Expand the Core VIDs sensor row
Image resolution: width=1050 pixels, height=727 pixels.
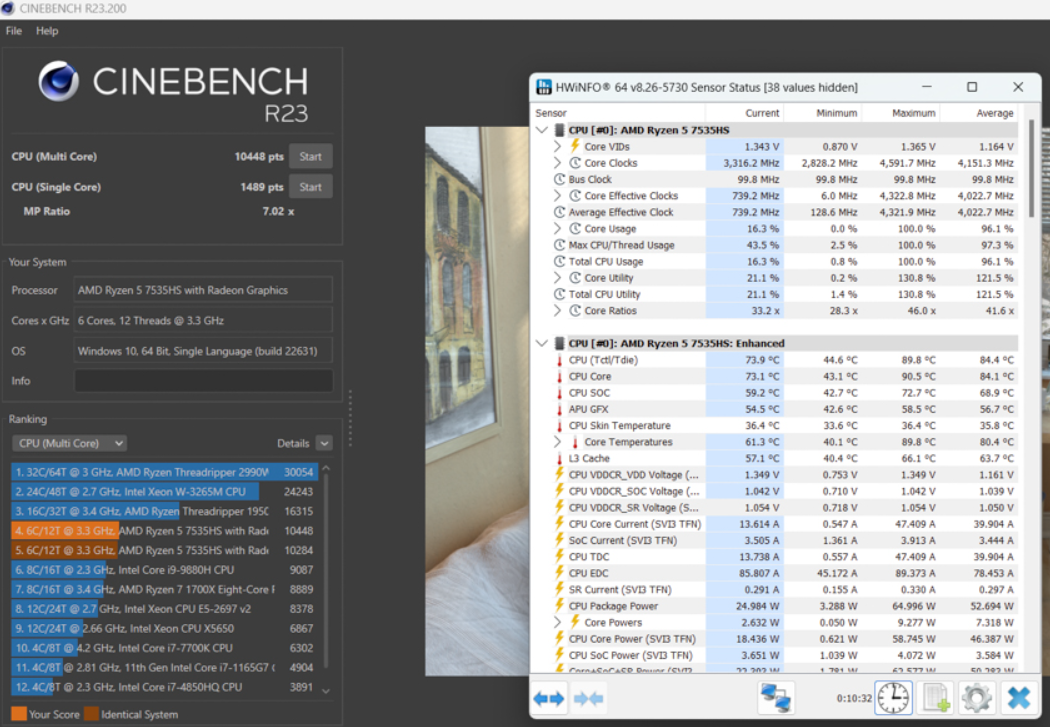coord(558,147)
